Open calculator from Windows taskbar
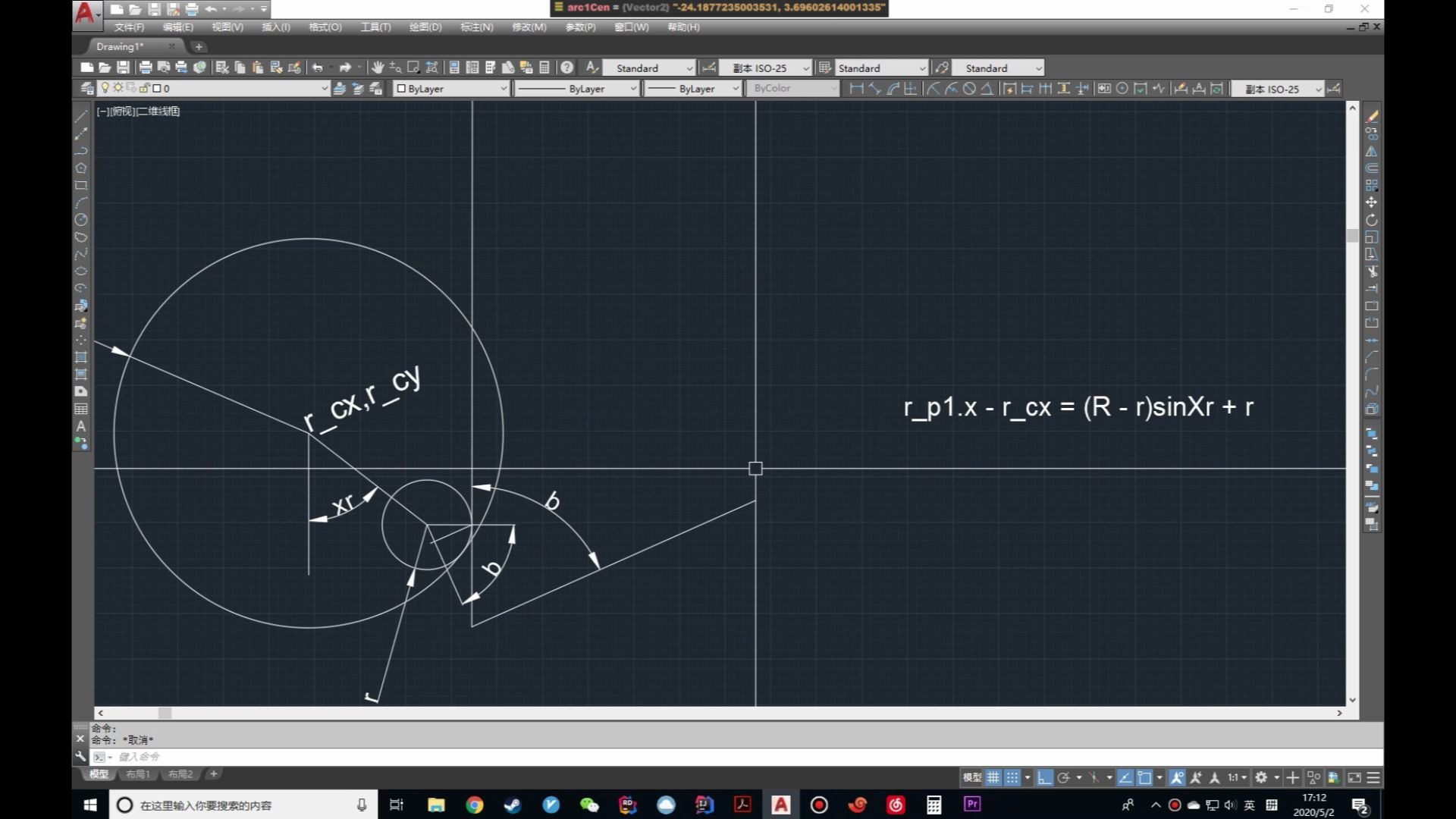 point(934,805)
